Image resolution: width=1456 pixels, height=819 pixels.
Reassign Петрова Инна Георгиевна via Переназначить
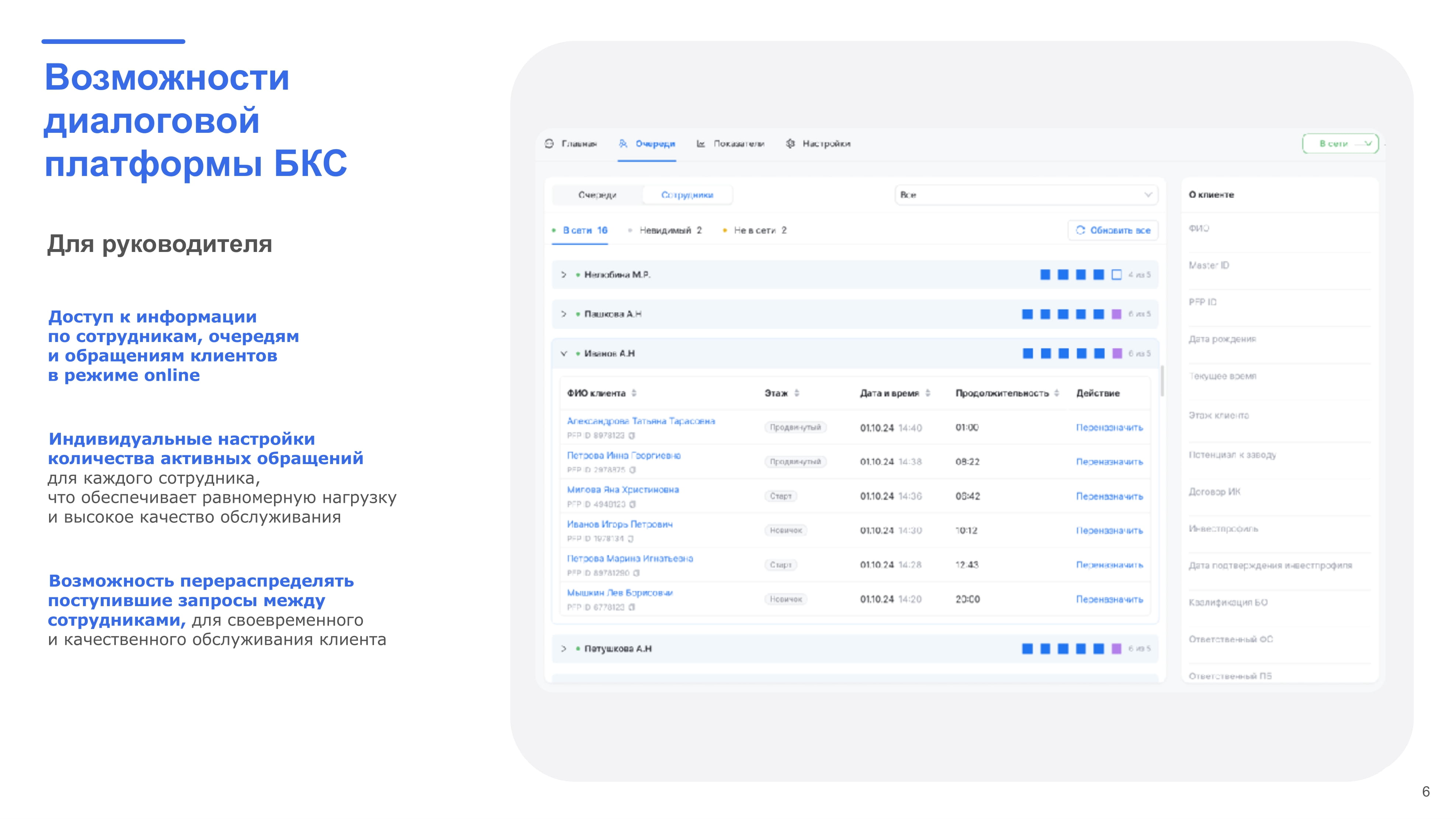pos(1109,462)
